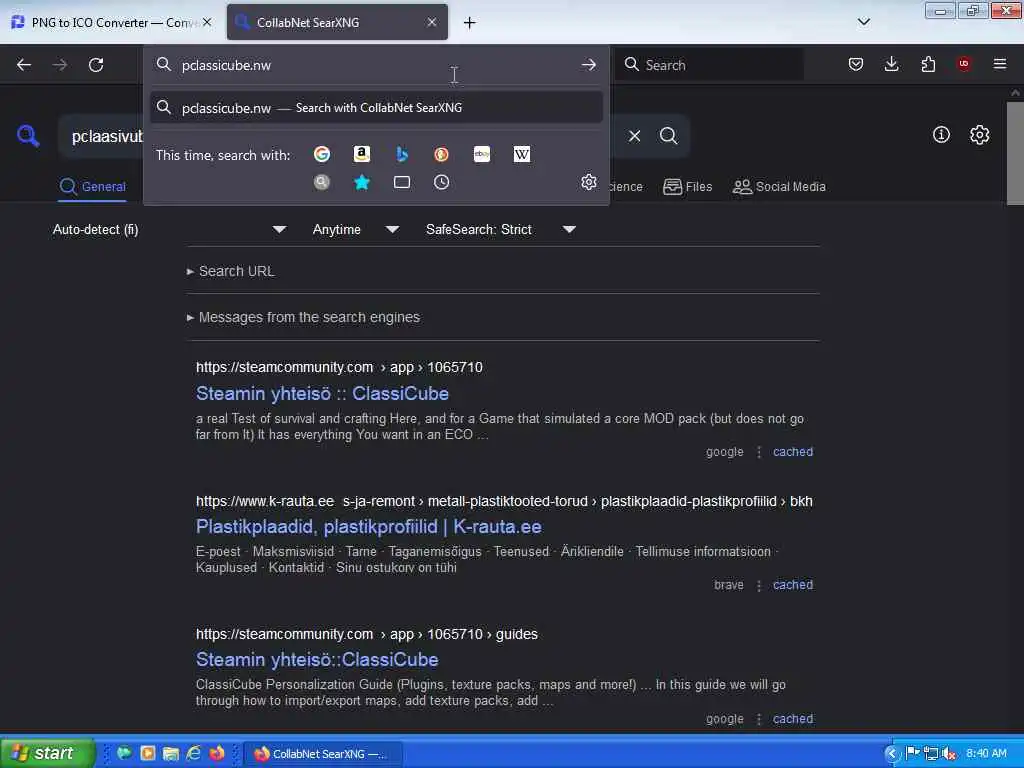Open SearXNG preferences gear

tap(979, 135)
